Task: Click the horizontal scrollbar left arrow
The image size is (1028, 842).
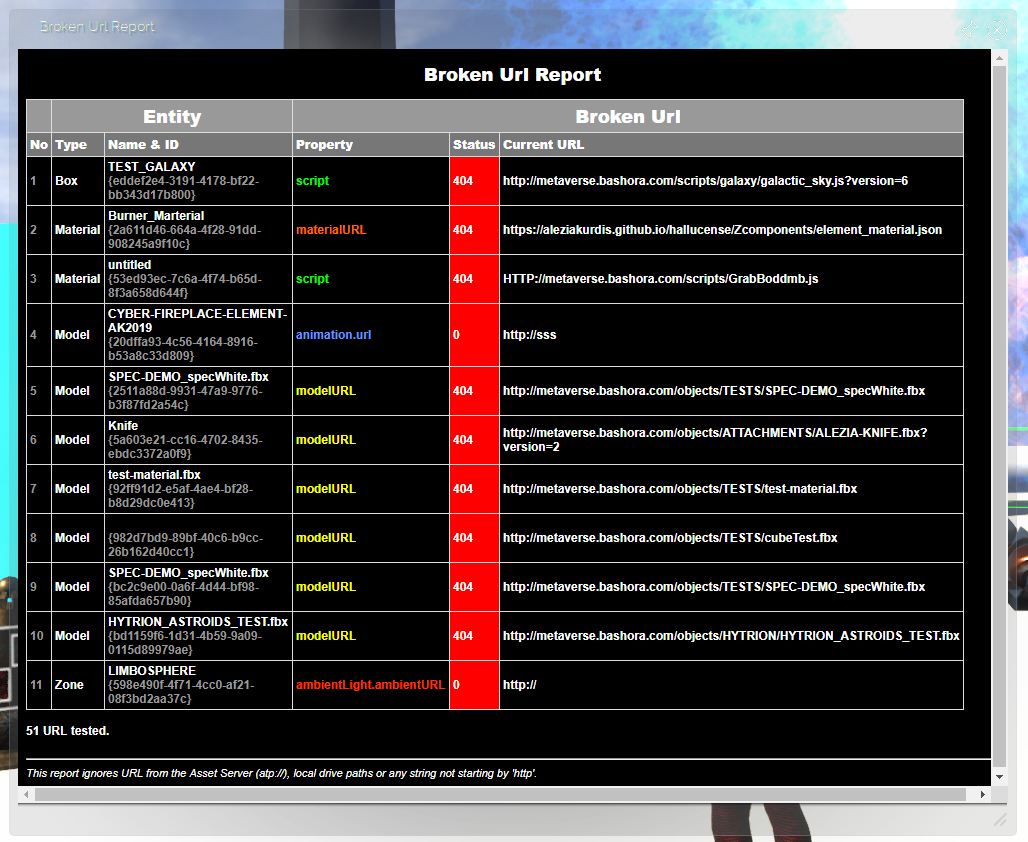Action: pyautogui.click(x=26, y=794)
